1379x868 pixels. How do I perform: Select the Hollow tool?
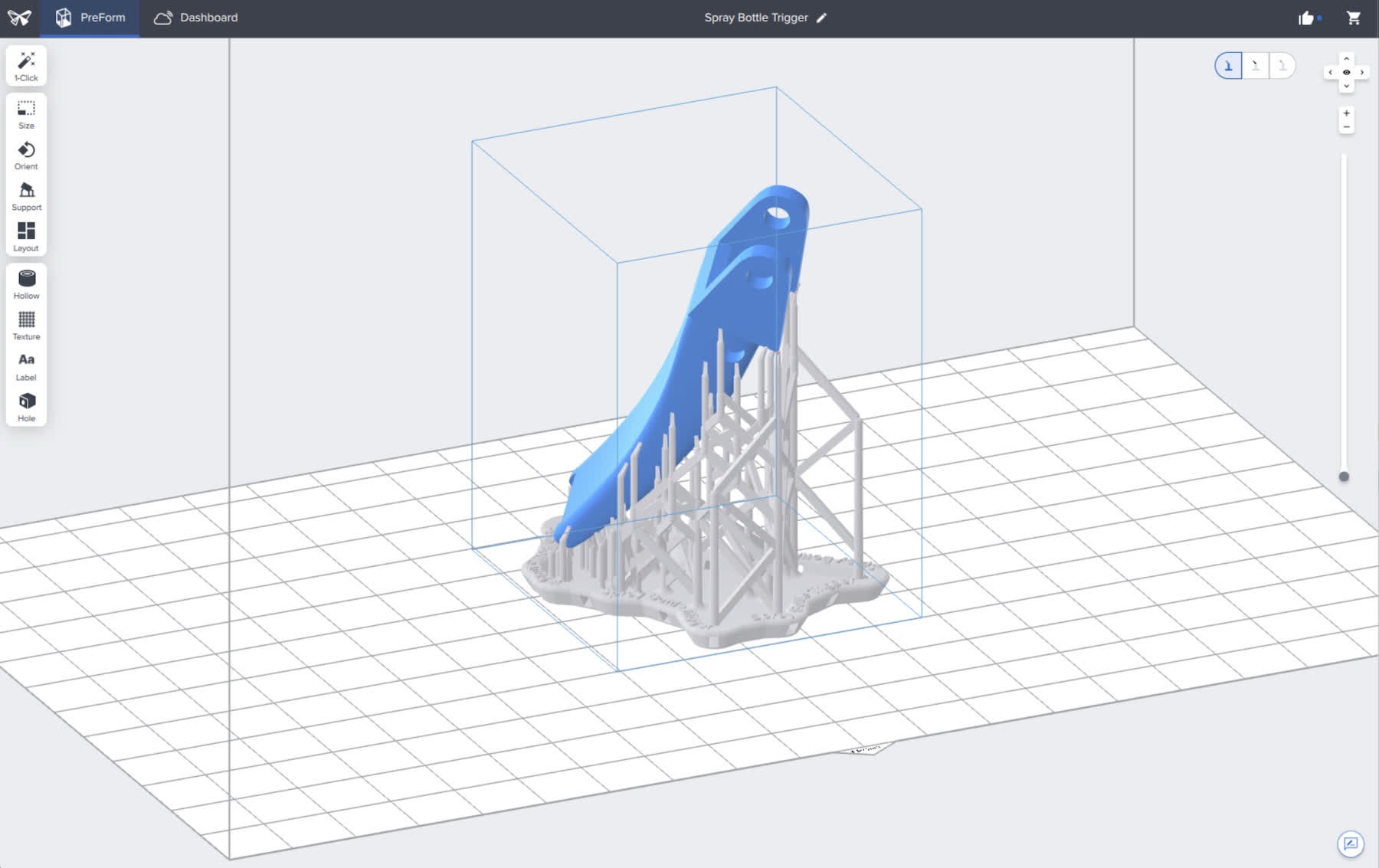coord(26,282)
